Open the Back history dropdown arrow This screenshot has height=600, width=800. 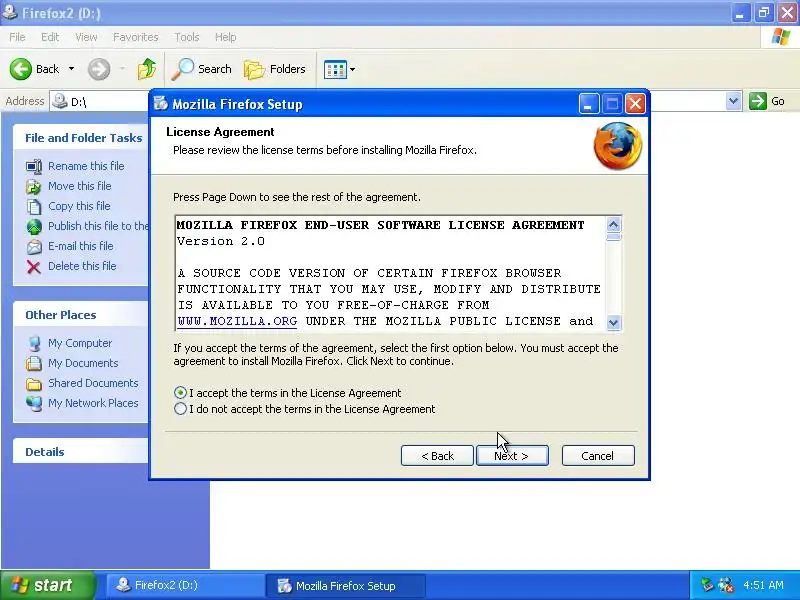[71, 69]
